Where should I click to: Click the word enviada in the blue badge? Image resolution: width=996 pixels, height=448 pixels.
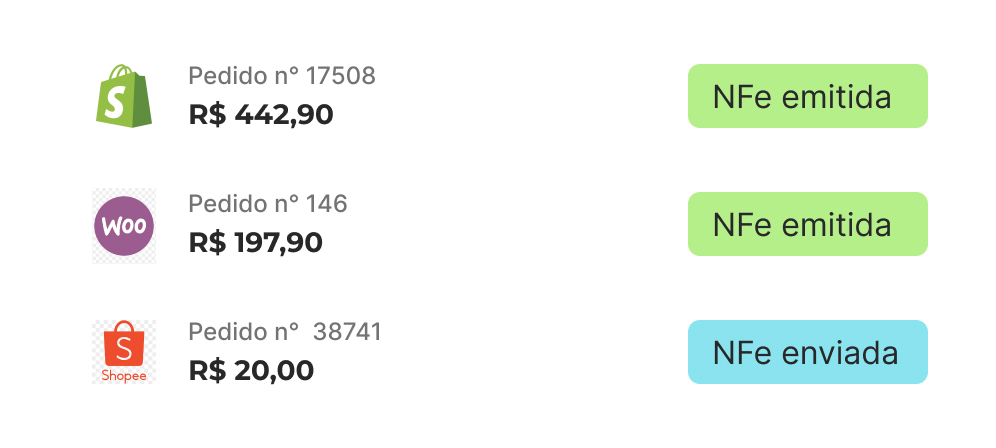pyautogui.click(x=840, y=353)
